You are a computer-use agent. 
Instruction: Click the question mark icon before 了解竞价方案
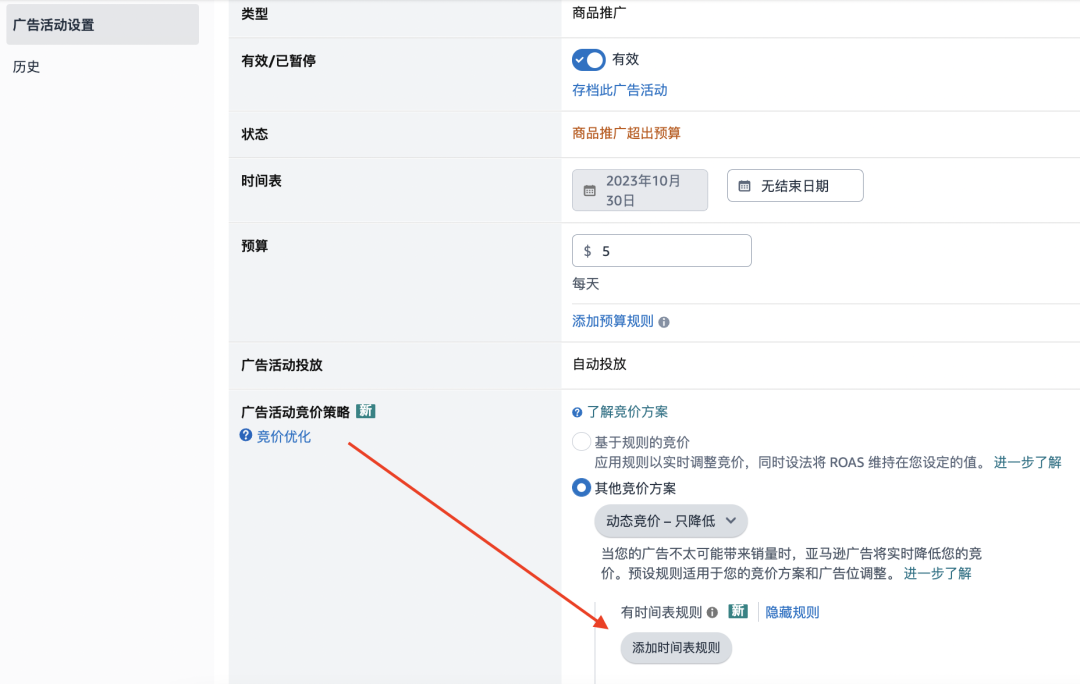coord(577,411)
